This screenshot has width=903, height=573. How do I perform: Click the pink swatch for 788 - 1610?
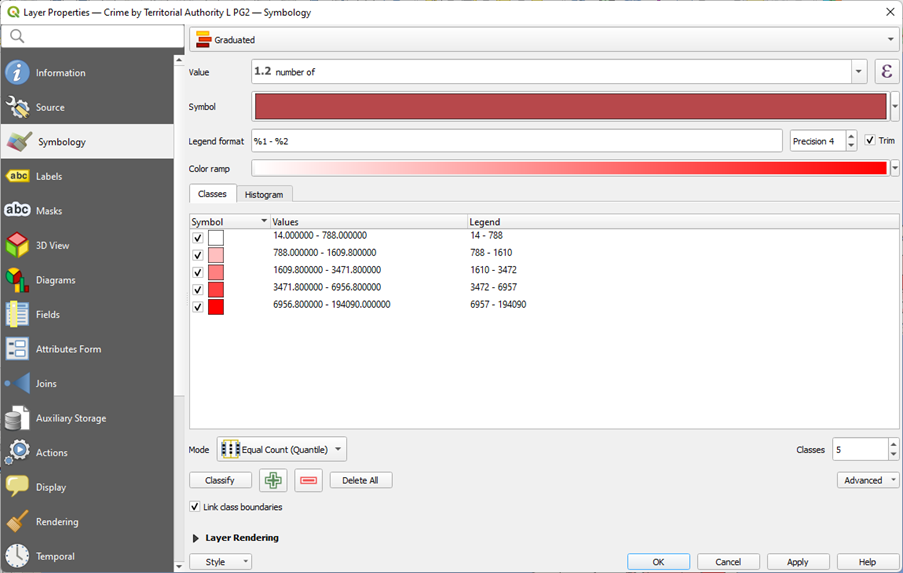216,255
